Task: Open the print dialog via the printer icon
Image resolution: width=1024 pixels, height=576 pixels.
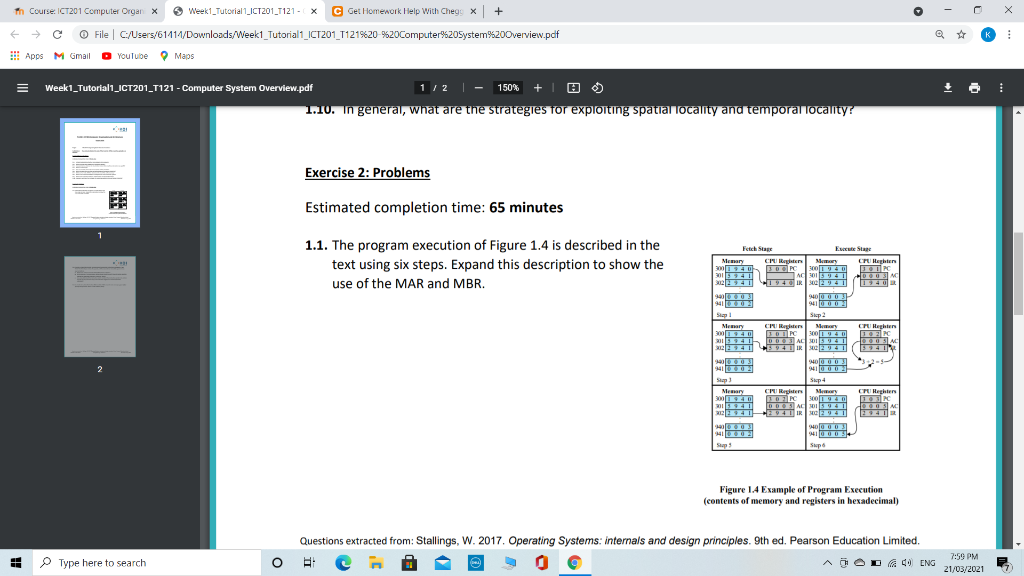Action: [974, 88]
